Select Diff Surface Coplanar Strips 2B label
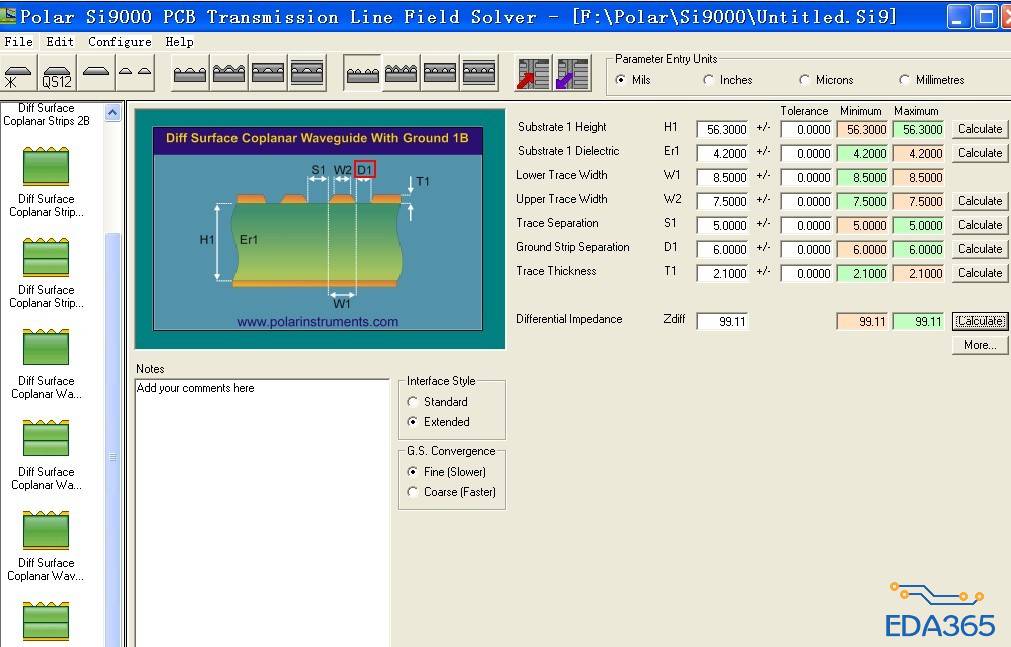 point(46,114)
